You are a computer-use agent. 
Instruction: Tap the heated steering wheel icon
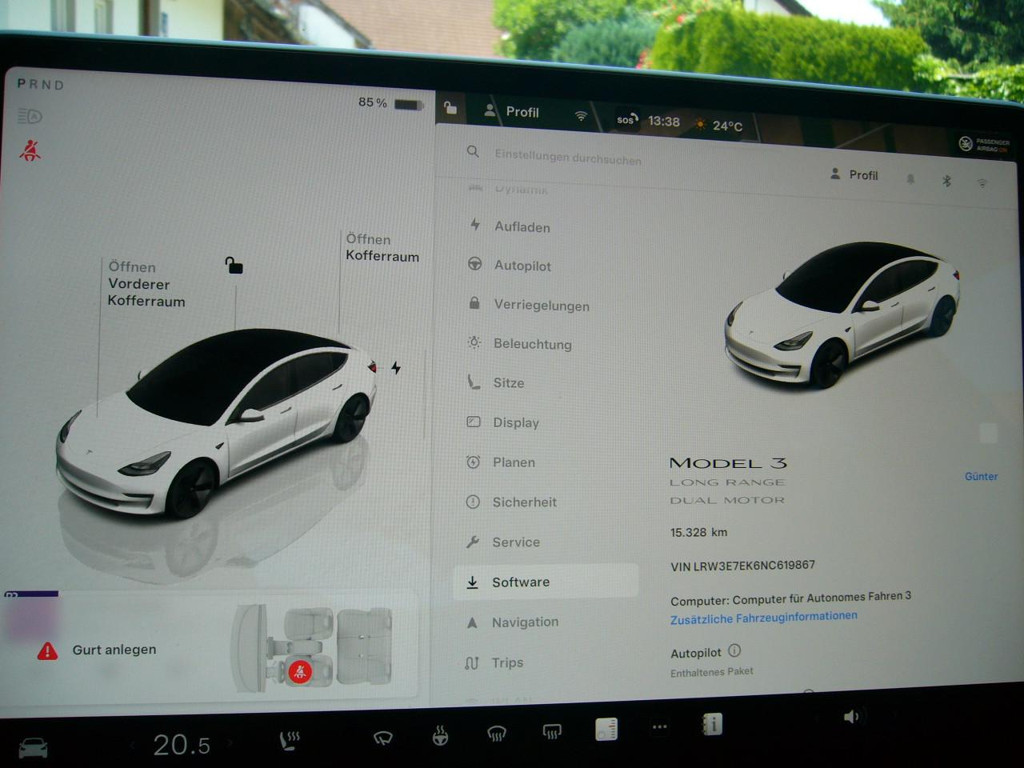click(440, 736)
